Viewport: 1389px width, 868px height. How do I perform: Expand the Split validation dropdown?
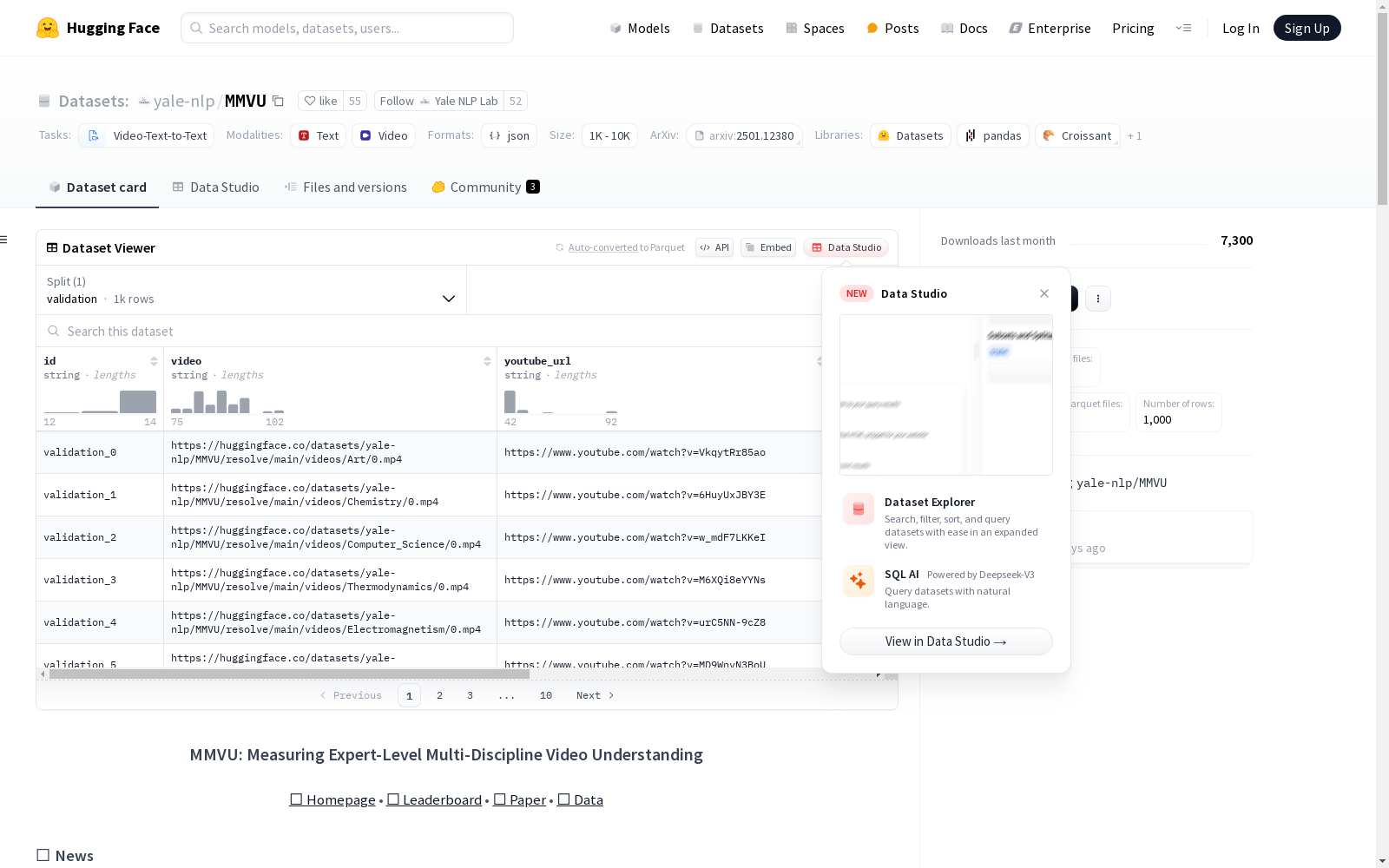click(x=251, y=290)
